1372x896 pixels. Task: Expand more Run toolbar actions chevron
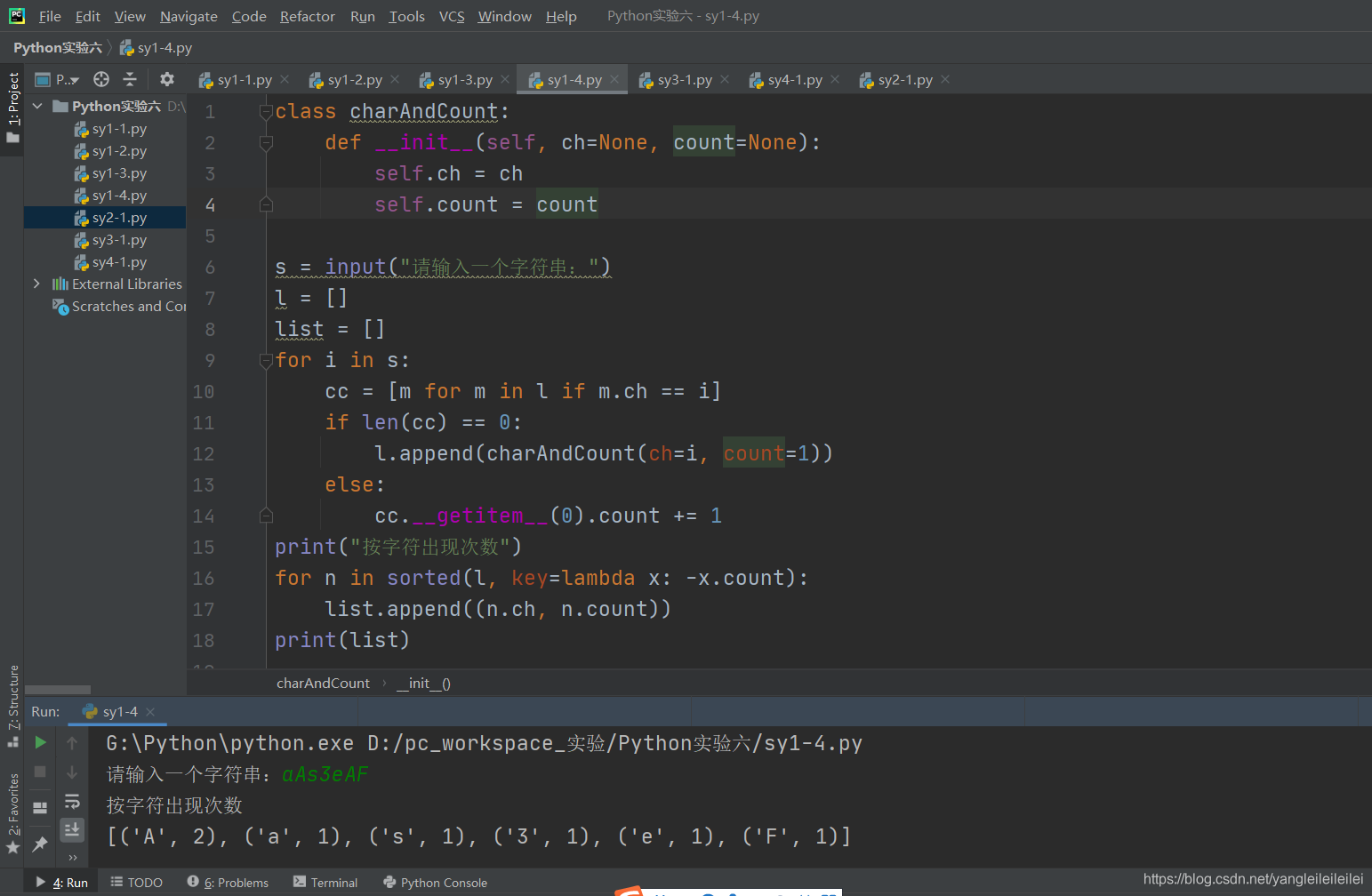pos(72,858)
